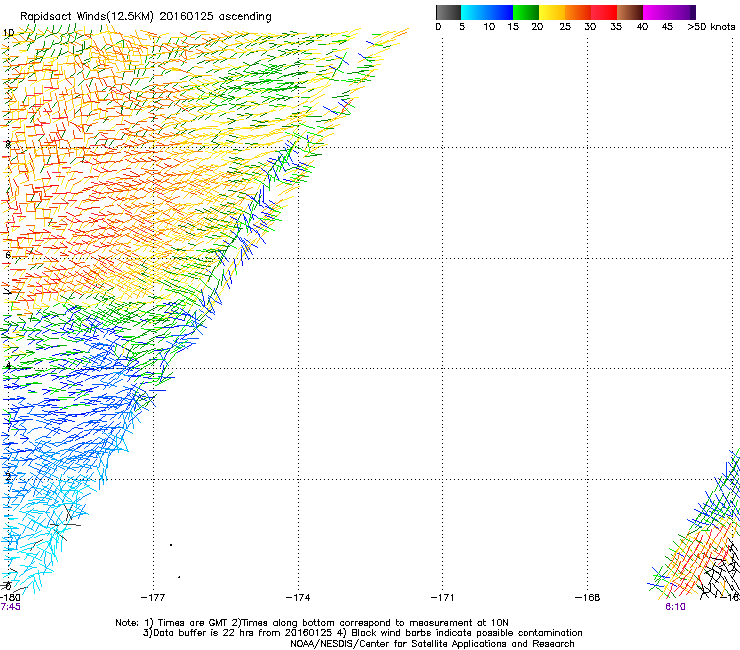This screenshot has height=650, width=740.
Task: Click the -168 longitude axis label
Action: pyautogui.click(x=587, y=598)
